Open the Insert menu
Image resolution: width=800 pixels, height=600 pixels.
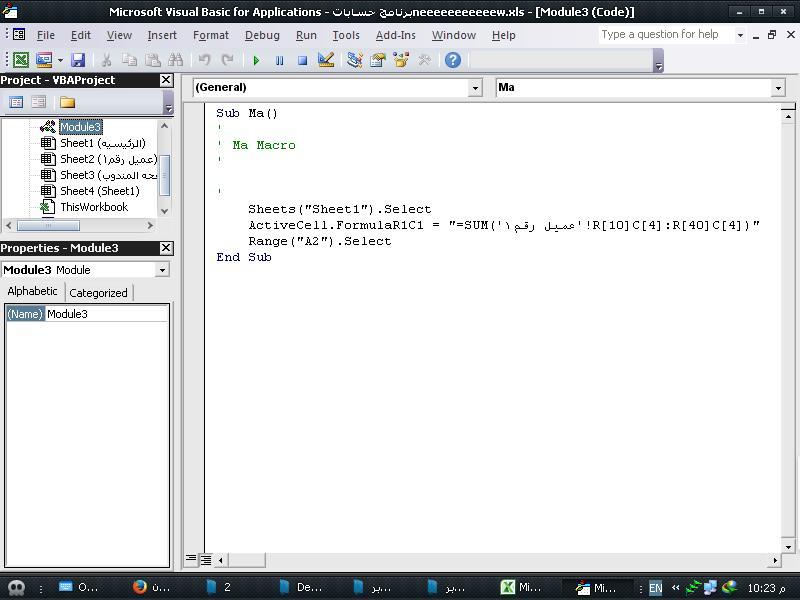(162, 35)
